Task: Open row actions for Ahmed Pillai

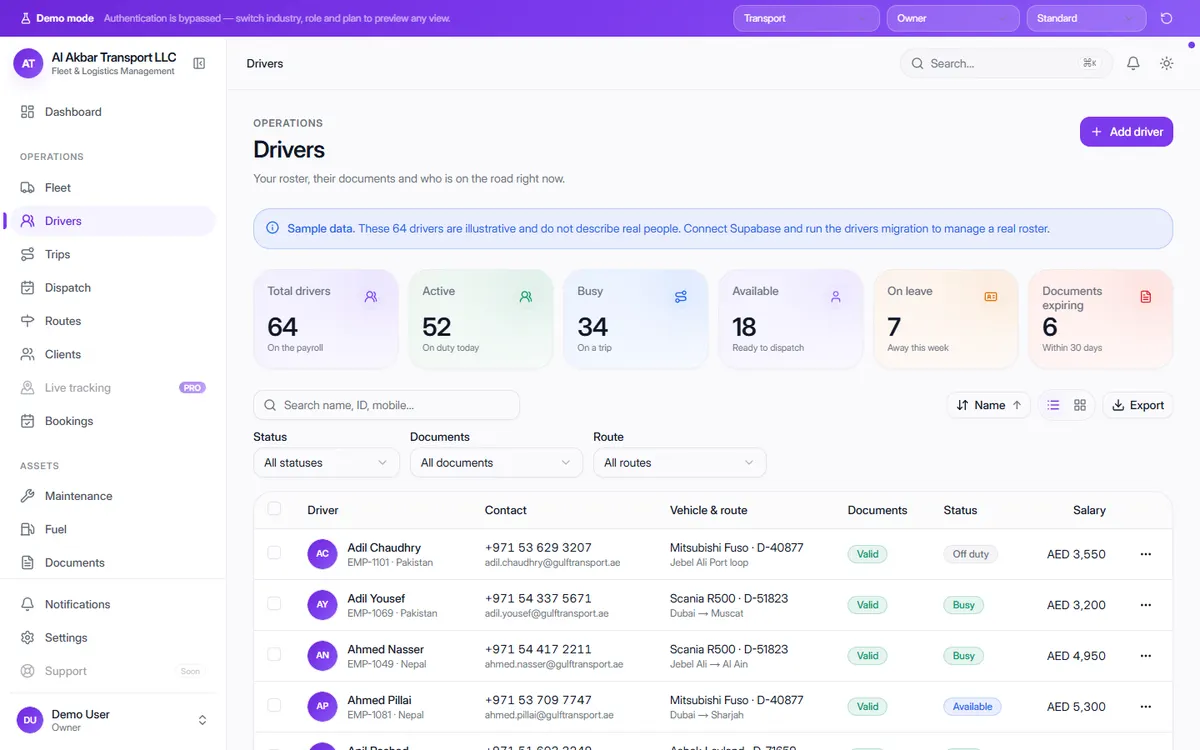Action: pyautogui.click(x=1146, y=706)
